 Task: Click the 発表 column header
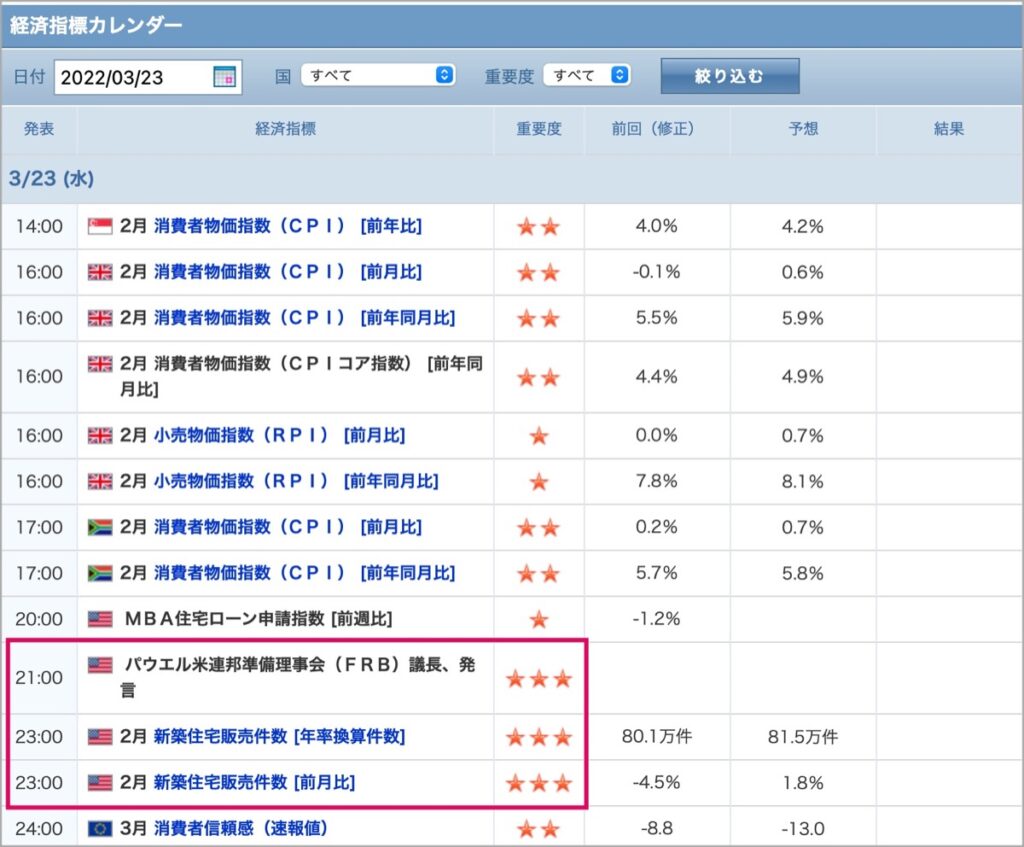[x=39, y=129]
